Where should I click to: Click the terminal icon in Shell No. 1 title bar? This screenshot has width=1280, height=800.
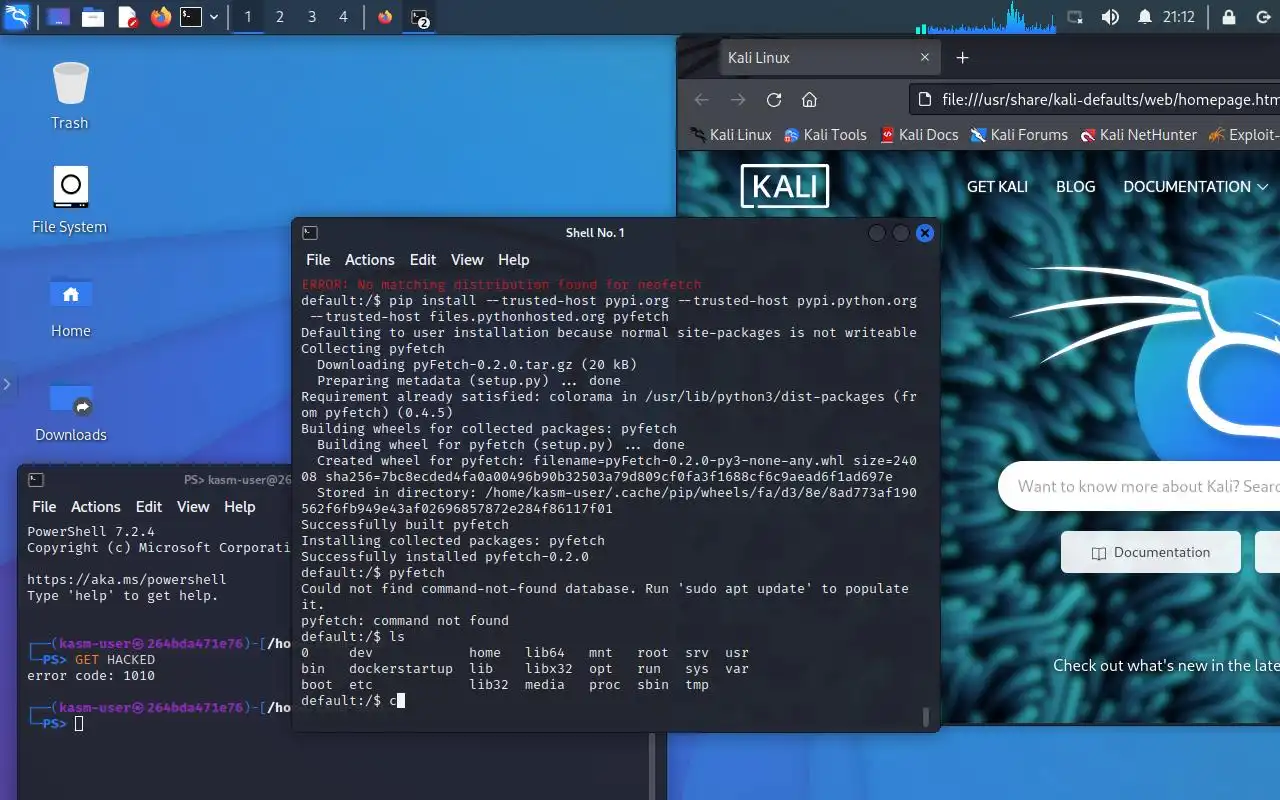click(x=310, y=233)
